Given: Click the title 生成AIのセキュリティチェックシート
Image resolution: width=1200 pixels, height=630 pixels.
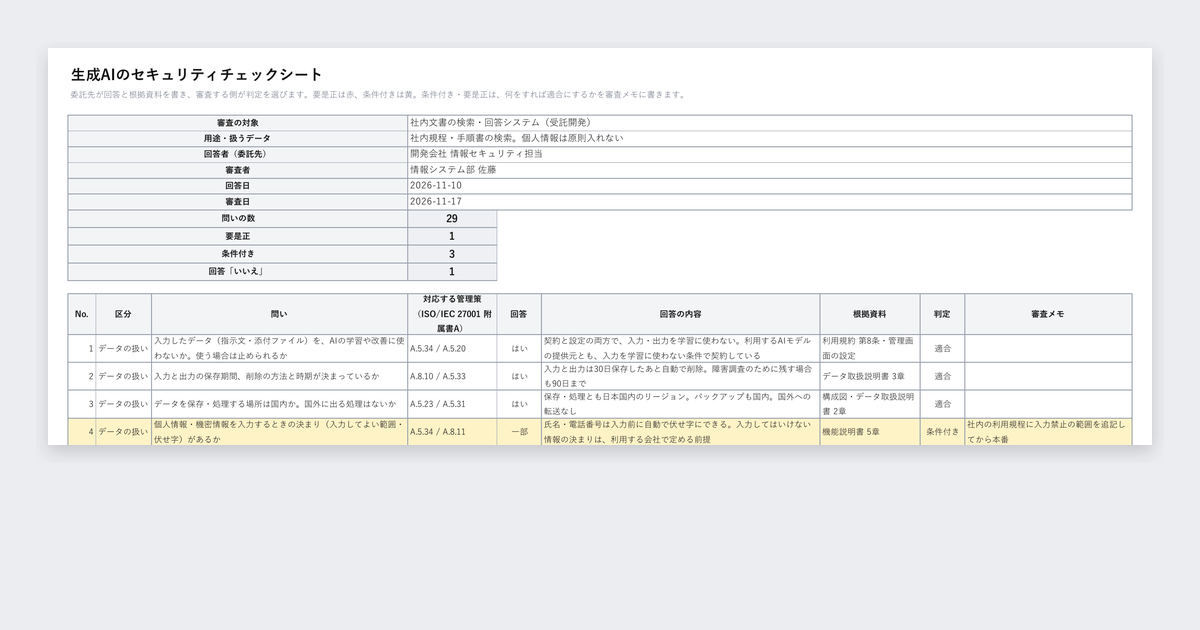Looking at the screenshot, I should point(197,74).
